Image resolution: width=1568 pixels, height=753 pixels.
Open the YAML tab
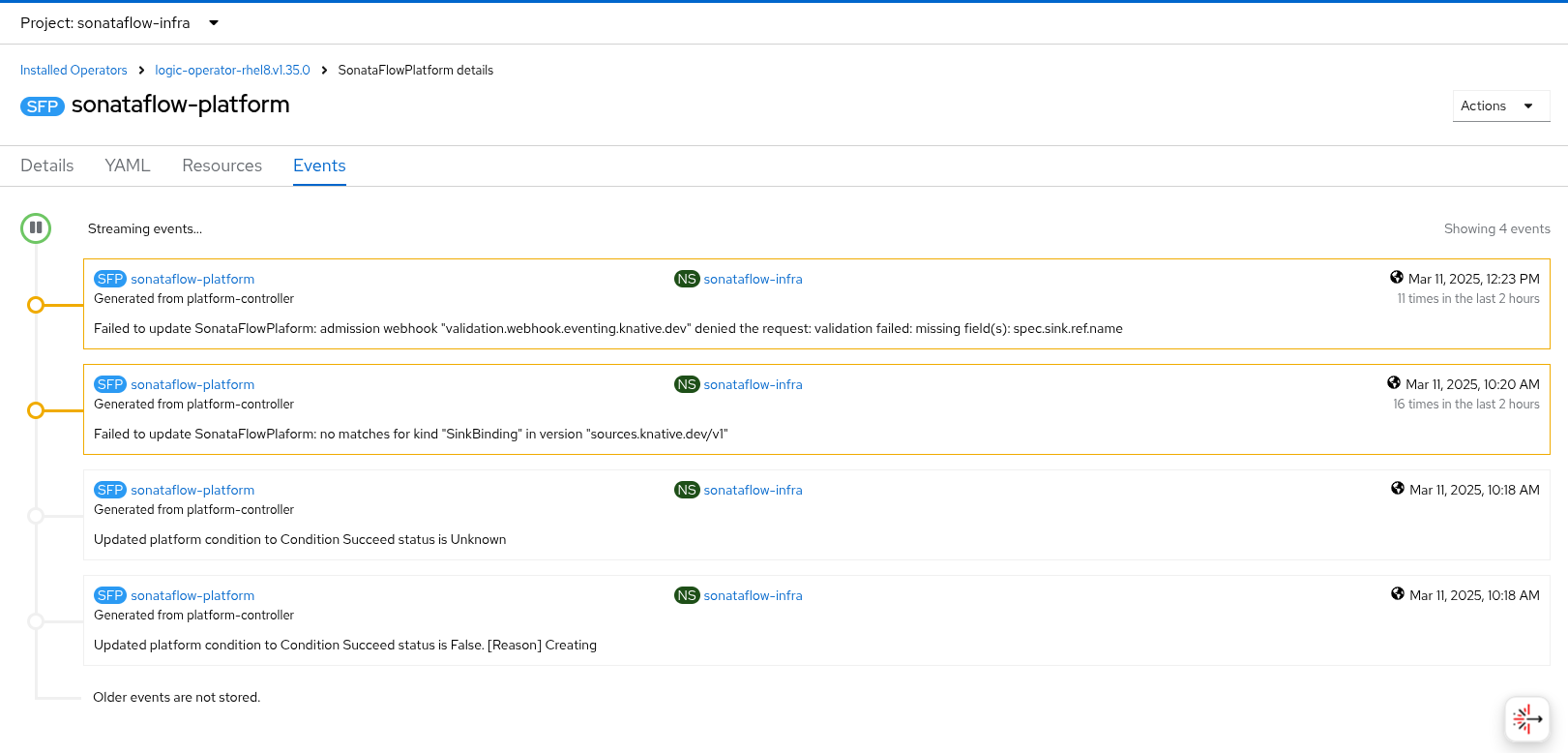pos(128,166)
